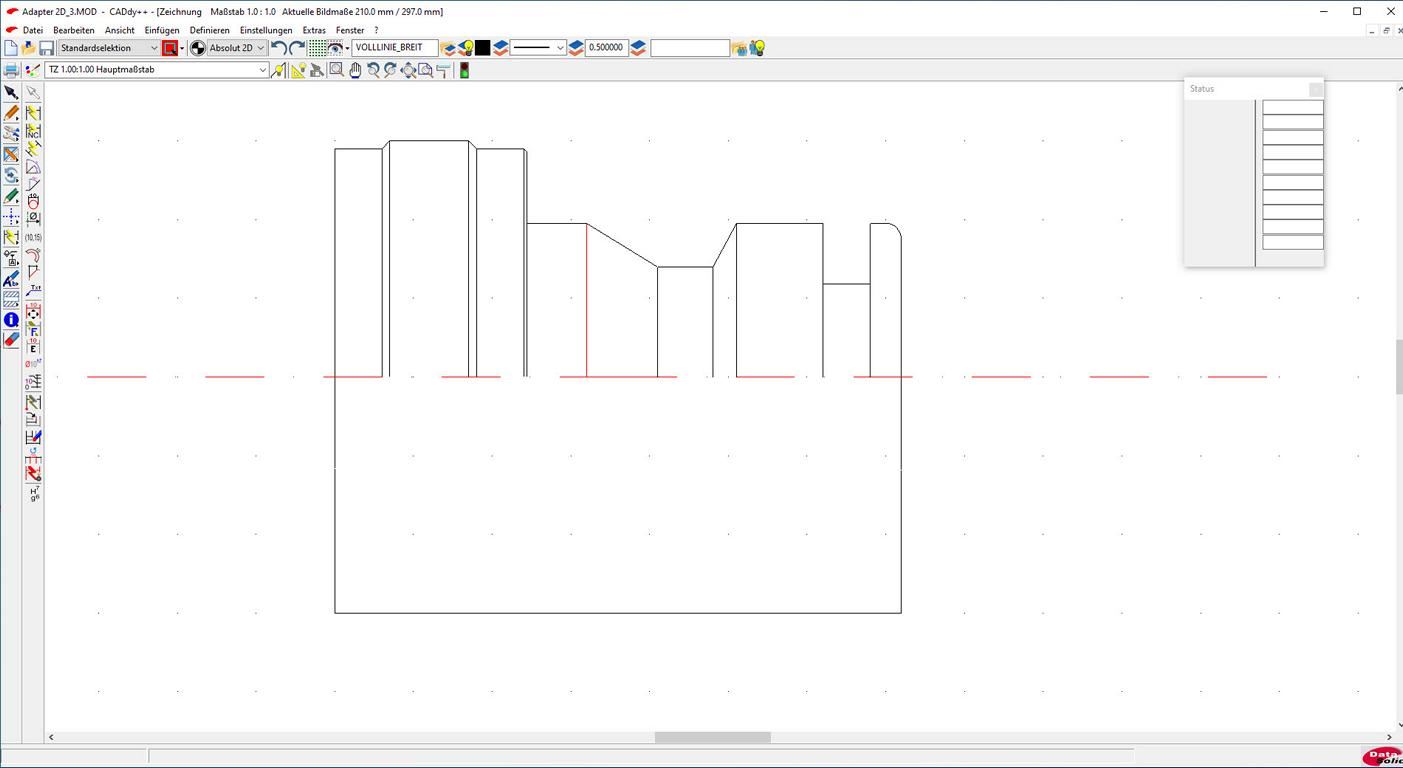
Task: Expand the arrow next to red selection icon
Action: click(182, 48)
